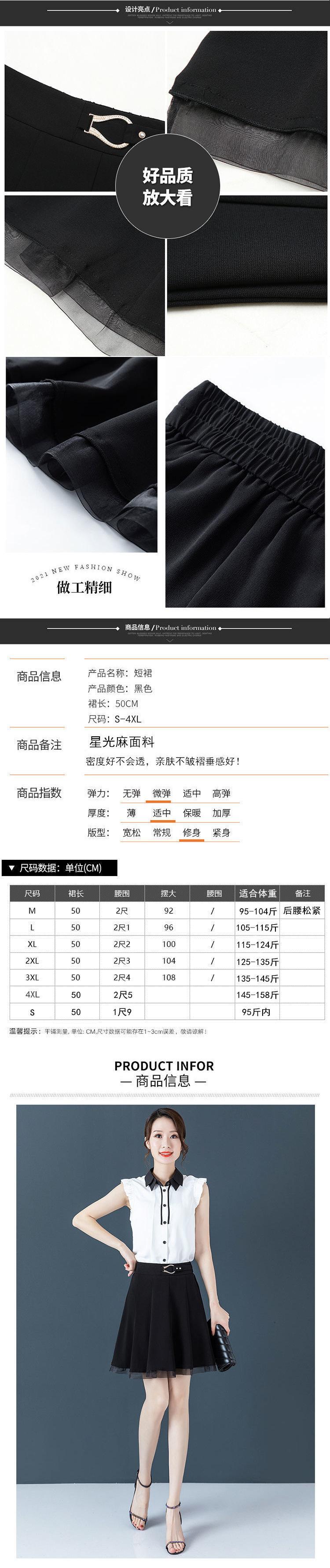Image resolution: width=330 pixels, height=1568 pixels.
Task: Select the 微弹 elasticity option
Action: point(161,793)
